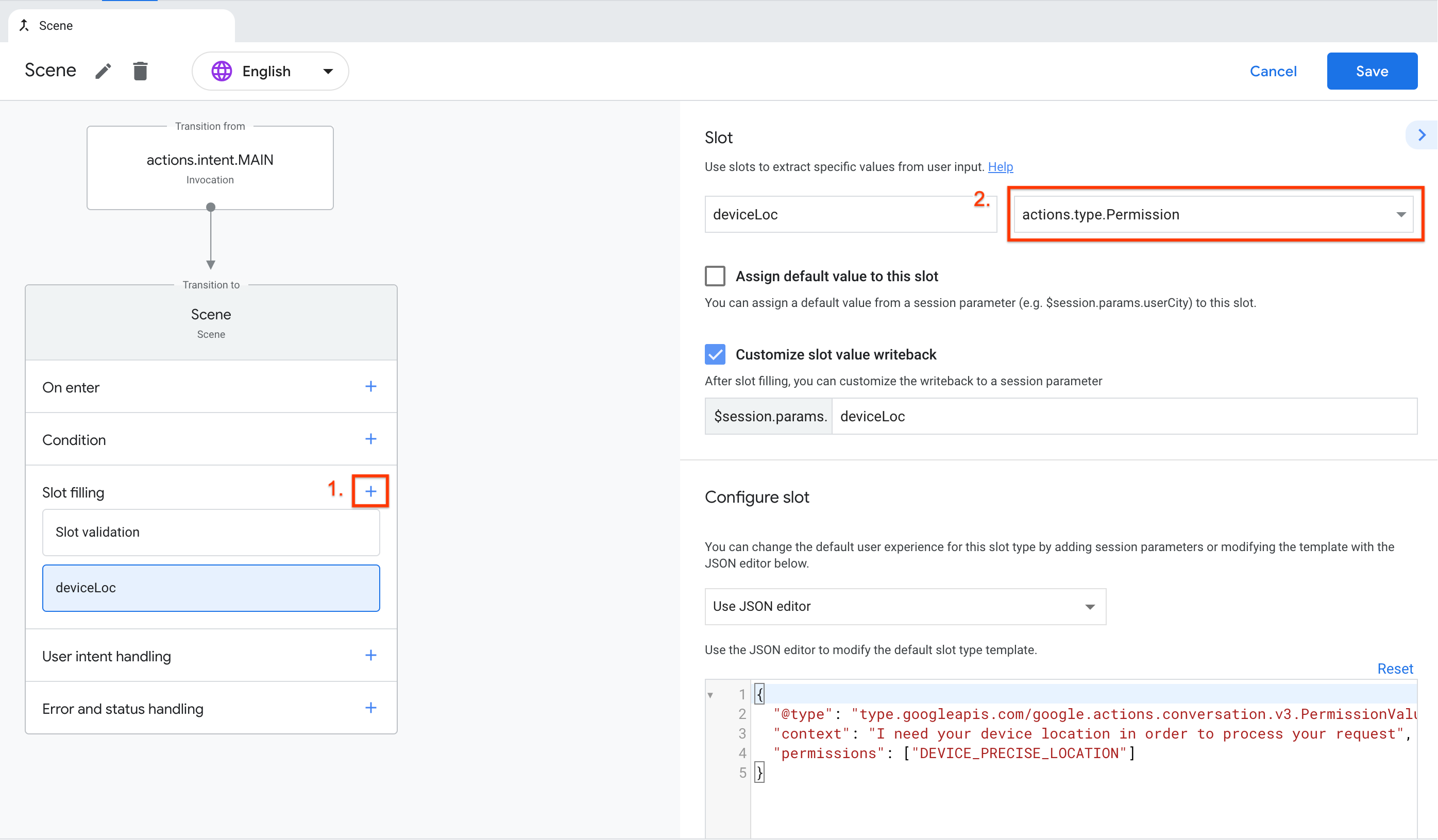Add a Condition with plus icon
The width and height of the screenshot is (1438, 840).
(371, 439)
